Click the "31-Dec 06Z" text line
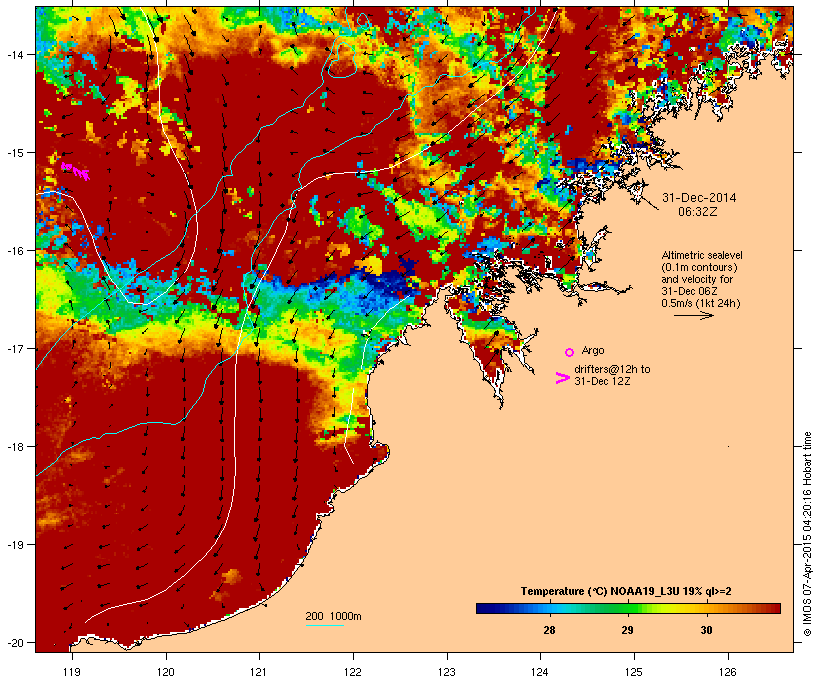820x680 pixels. click(x=689, y=291)
